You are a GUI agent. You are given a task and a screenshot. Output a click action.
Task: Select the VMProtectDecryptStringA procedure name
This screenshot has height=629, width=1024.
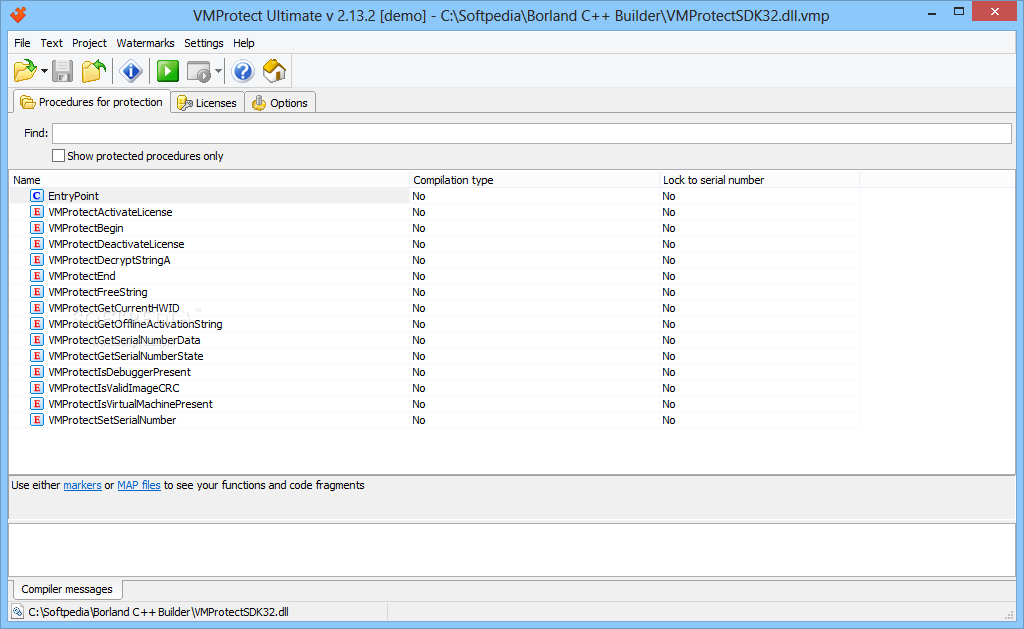coord(109,260)
